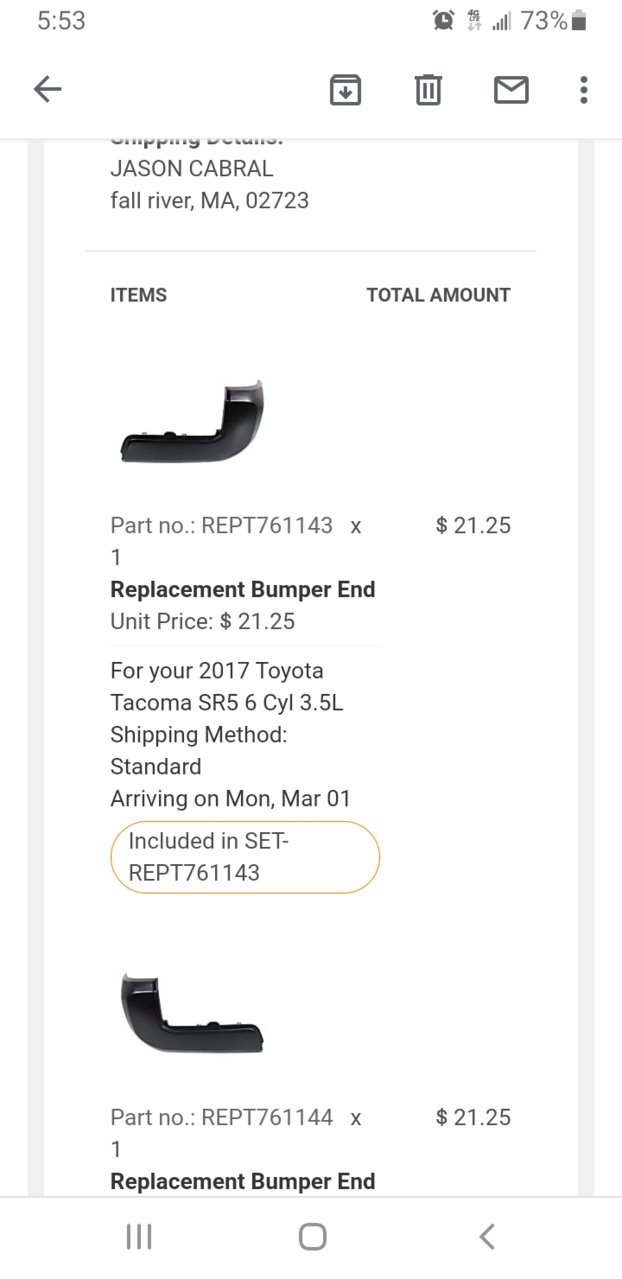Open the alarm icon in status bar
Viewport: 622px width, 1279px height.
(x=443, y=20)
